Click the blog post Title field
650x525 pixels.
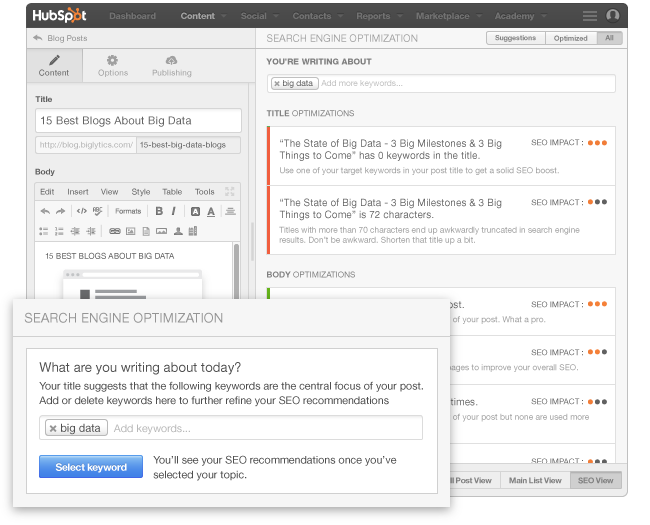tap(138, 121)
